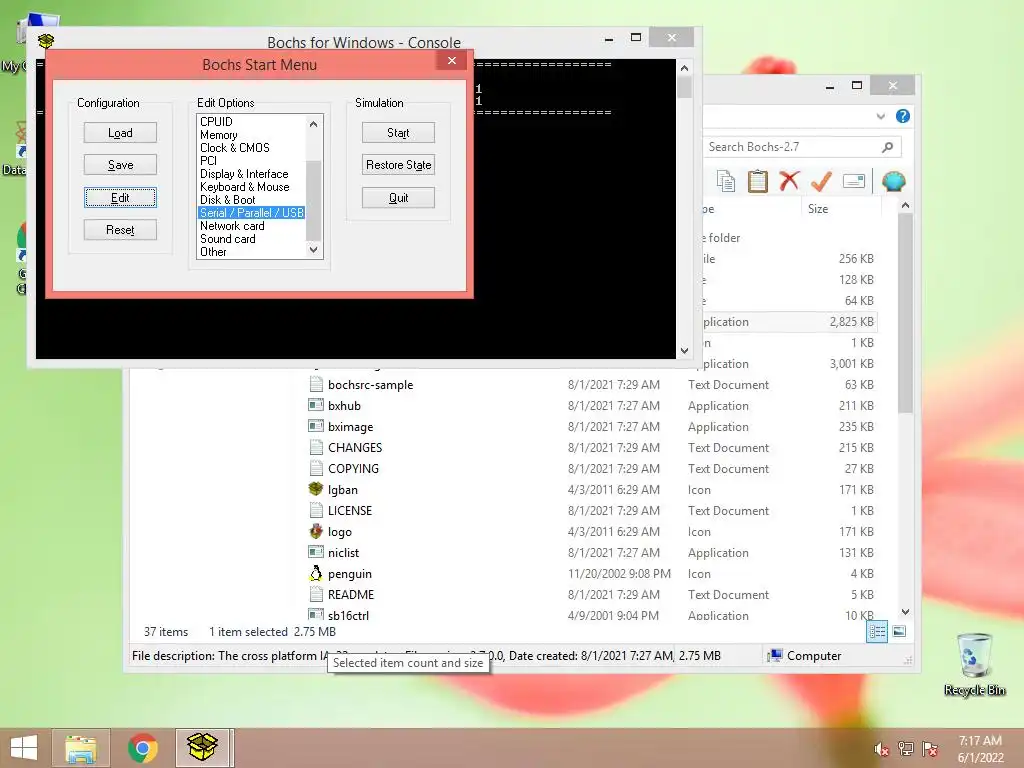Click the bxhub application icon
Viewport: 1024px width, 768px height.
(316, 406)
